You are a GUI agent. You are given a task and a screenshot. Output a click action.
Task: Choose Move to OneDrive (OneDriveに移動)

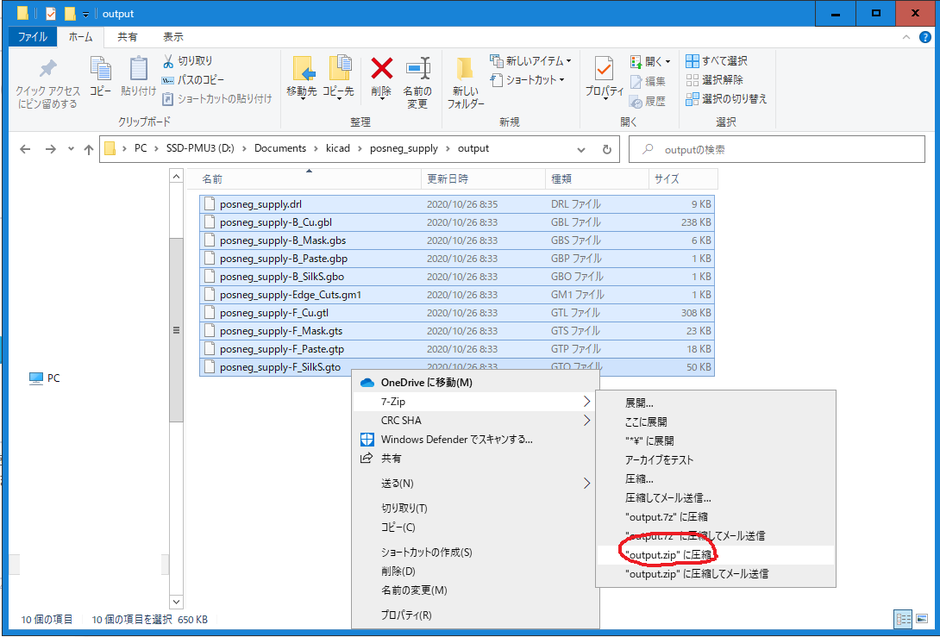tap(475, 382)
